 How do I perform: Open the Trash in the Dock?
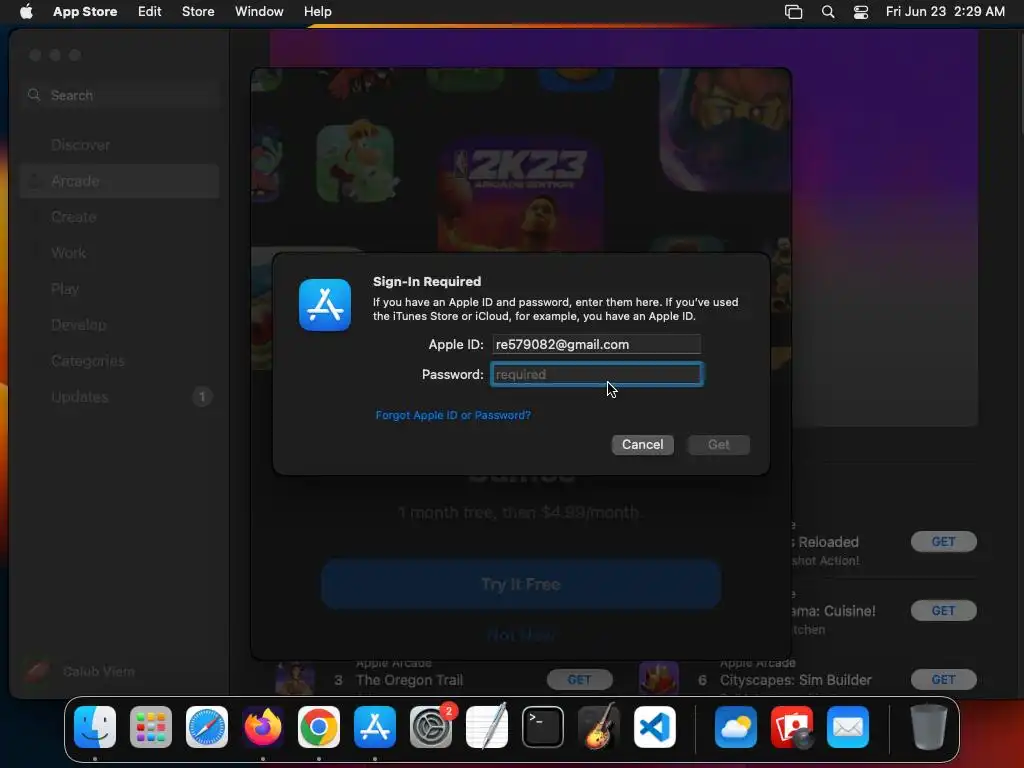click(x=929, y=727)
